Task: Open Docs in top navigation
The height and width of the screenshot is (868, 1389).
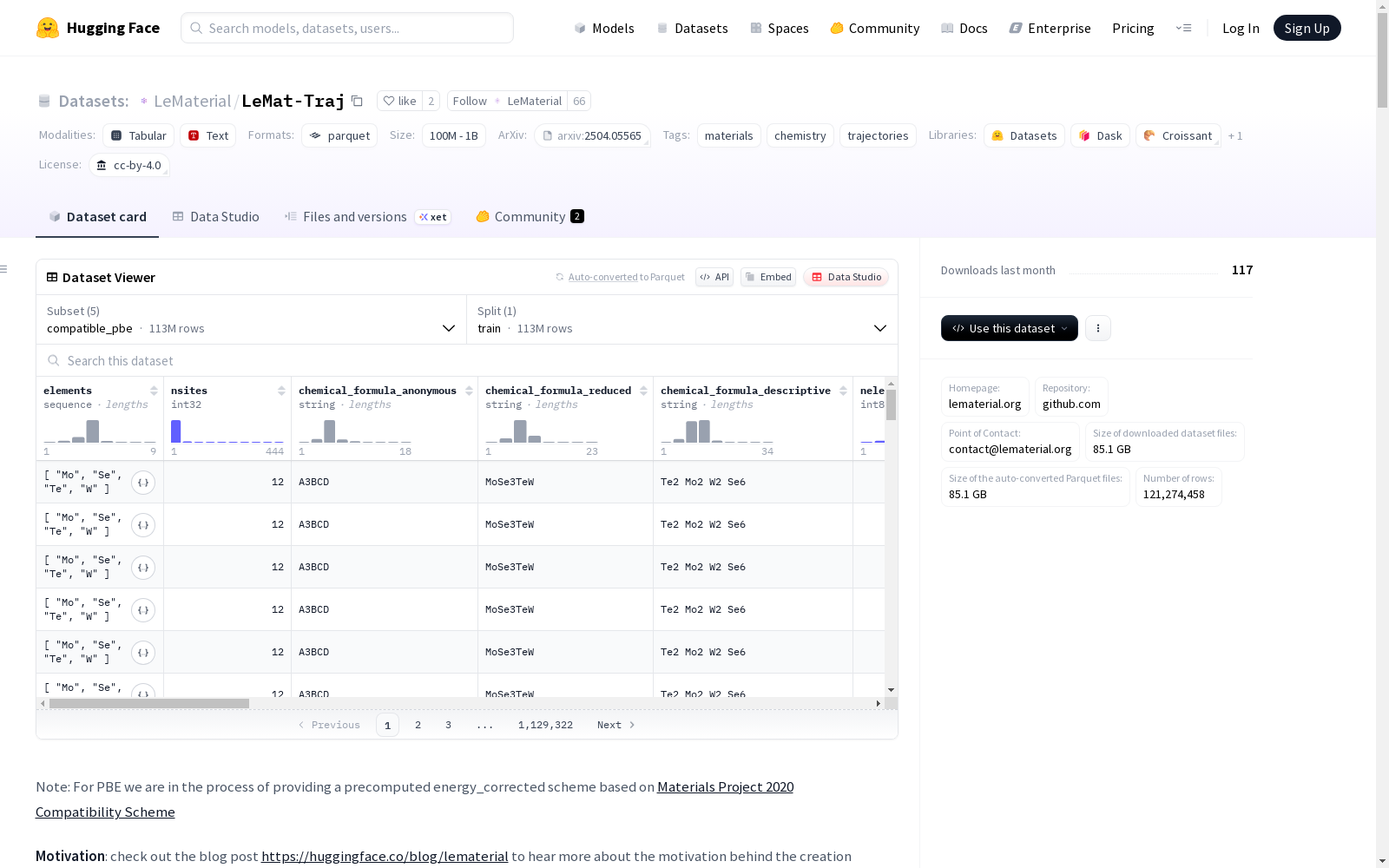Action: pos(964,28)
